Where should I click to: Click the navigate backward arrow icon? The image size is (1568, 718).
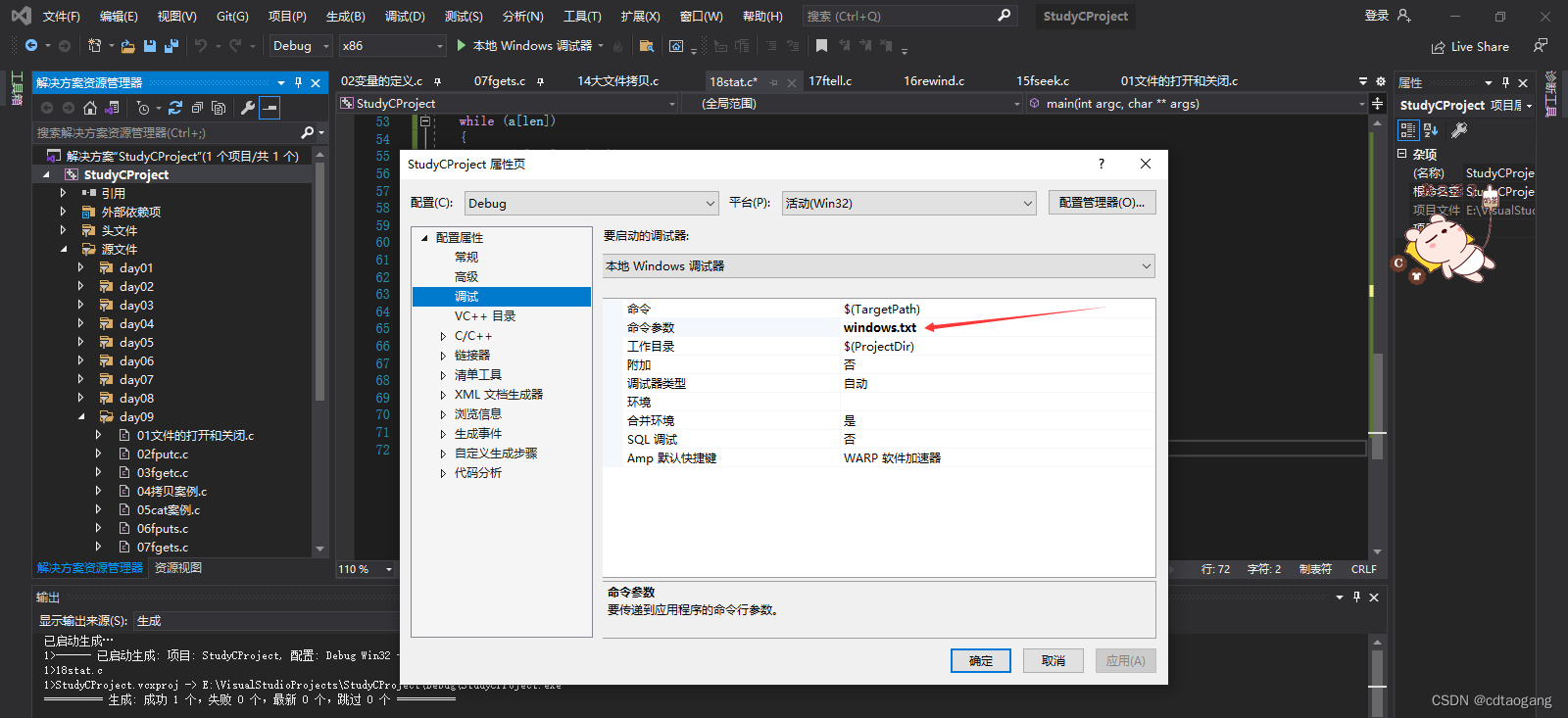click(x=31, y=46)
